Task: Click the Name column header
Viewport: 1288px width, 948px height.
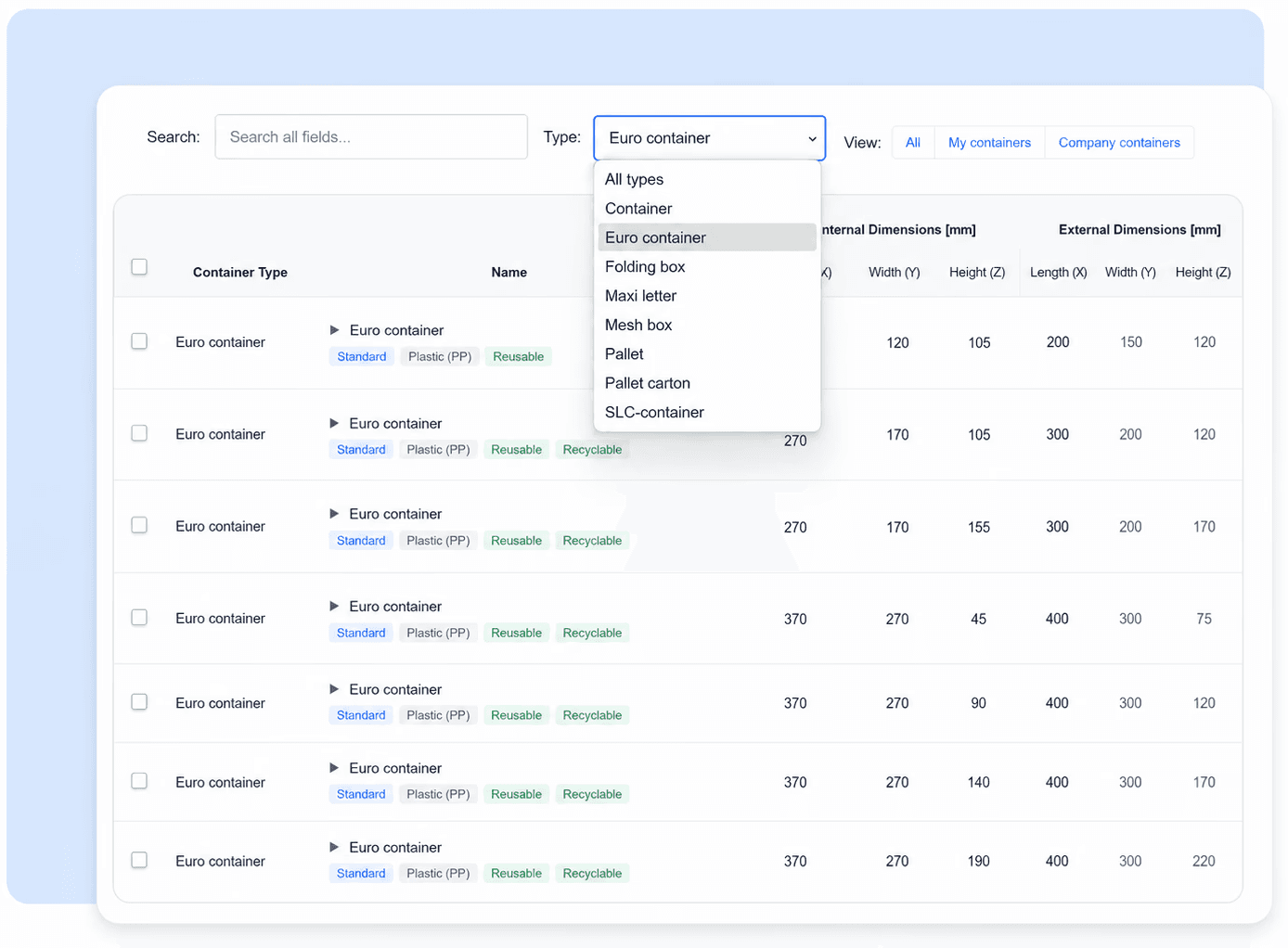Action: pyautogui.click(x=509, y=273)
